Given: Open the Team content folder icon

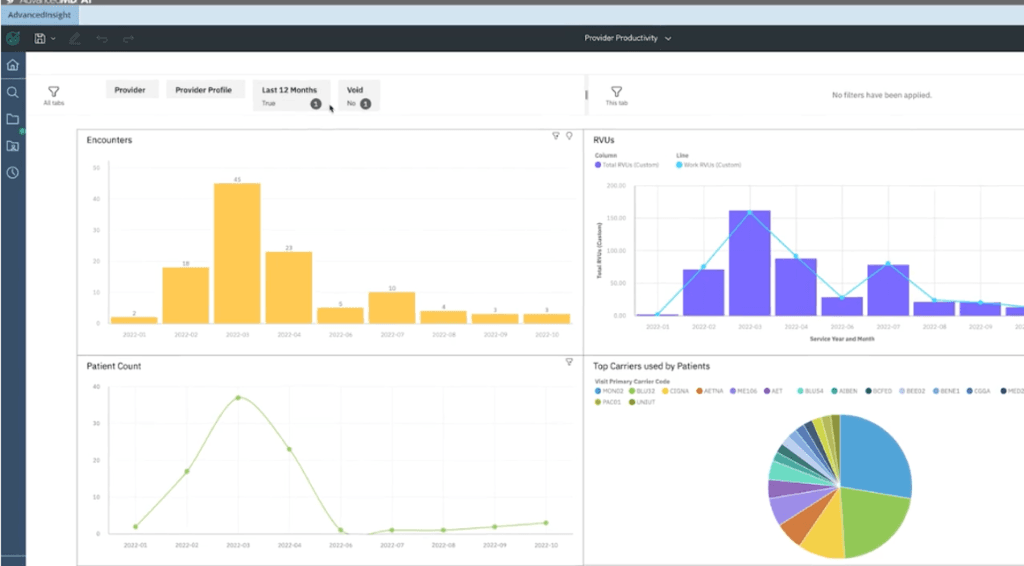Looking at the screenshot, I should tap(12, 146).
